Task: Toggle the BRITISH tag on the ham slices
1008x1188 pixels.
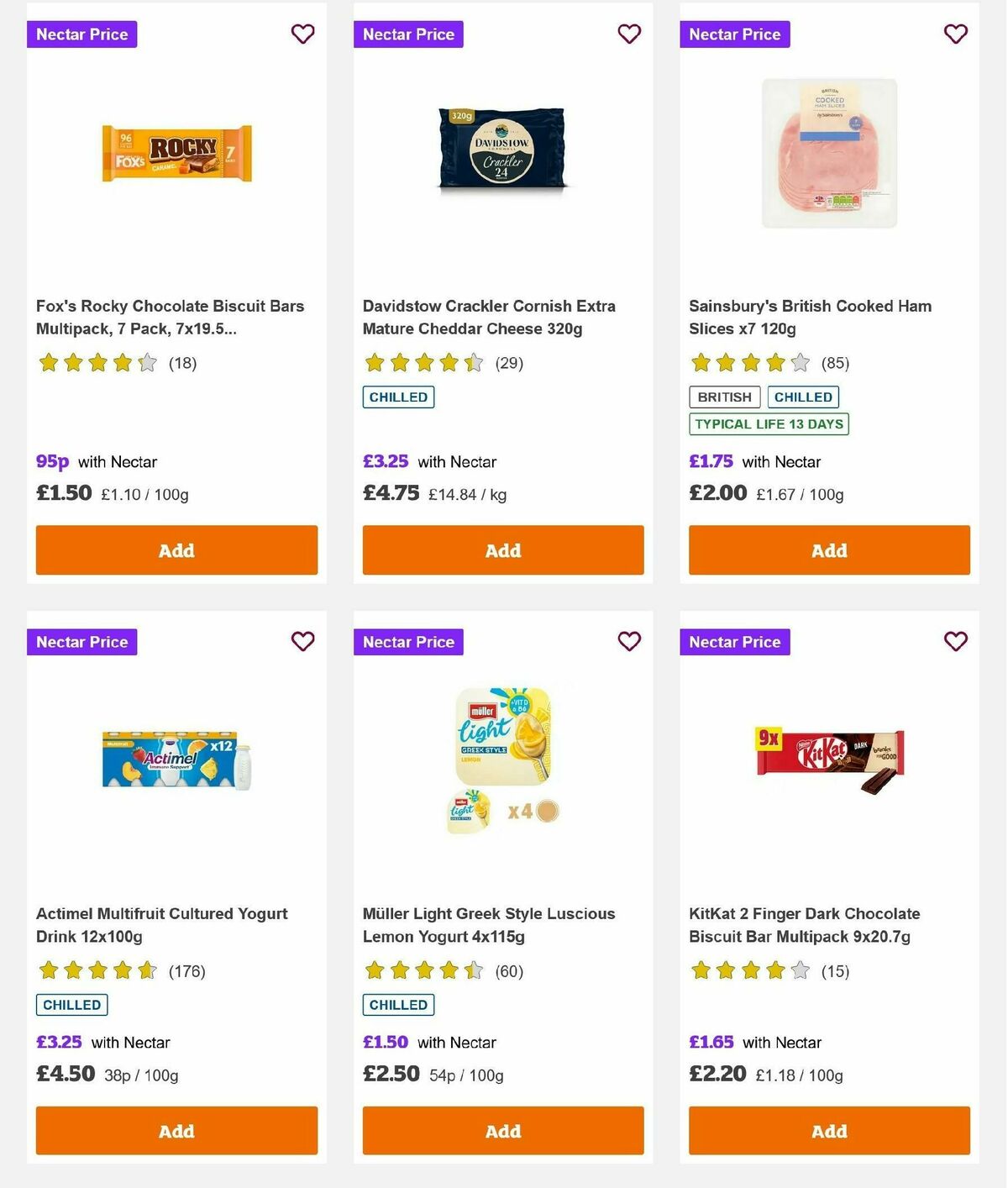Action: click(723, 397)
